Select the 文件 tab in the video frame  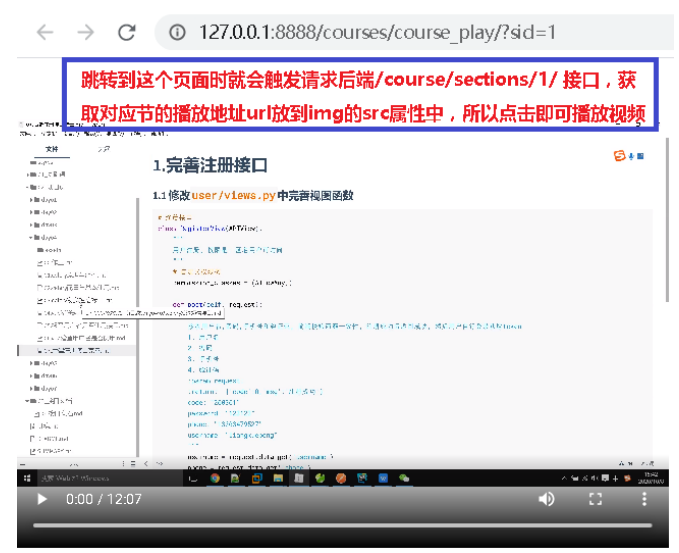(52, 149)
